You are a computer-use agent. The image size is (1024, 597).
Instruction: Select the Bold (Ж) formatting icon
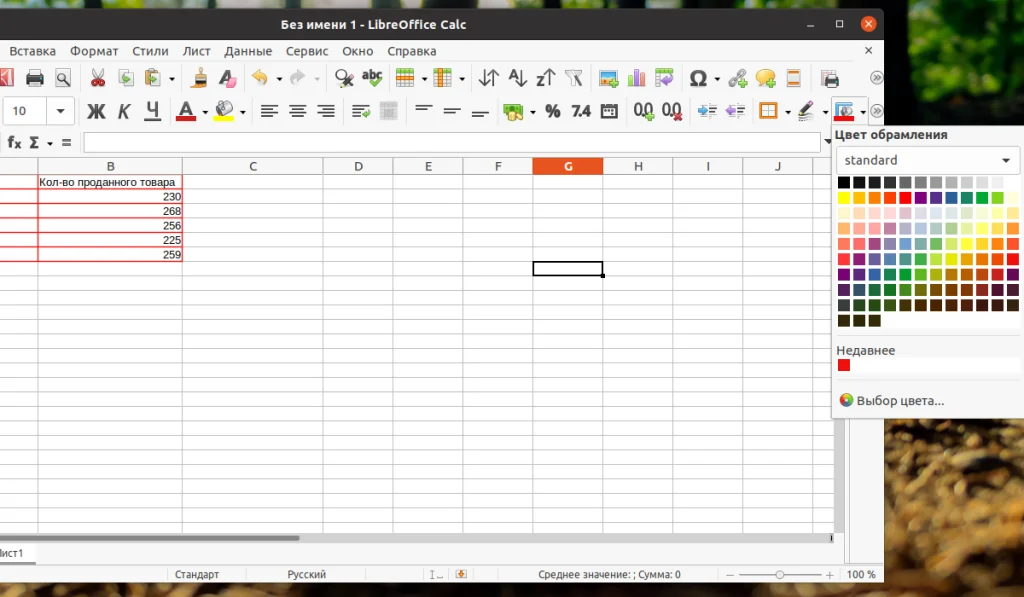96,111
